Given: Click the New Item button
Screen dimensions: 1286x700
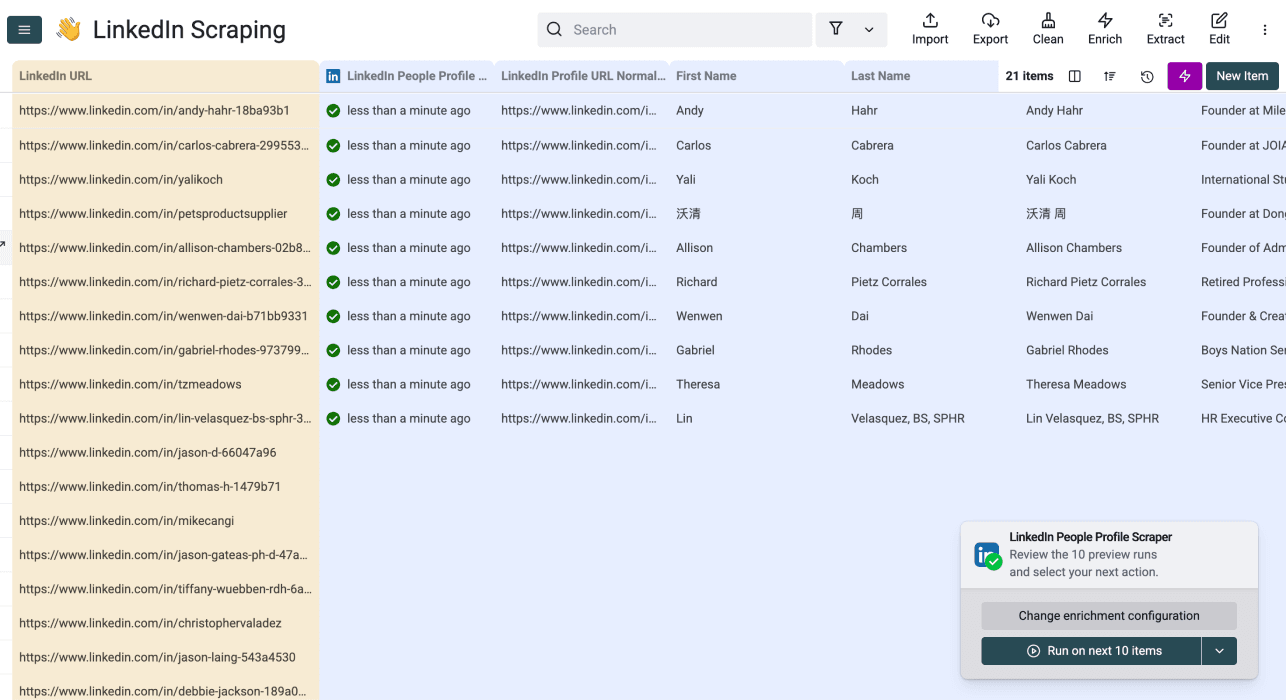Looking at the screenshot, I should pos(1242,76).
